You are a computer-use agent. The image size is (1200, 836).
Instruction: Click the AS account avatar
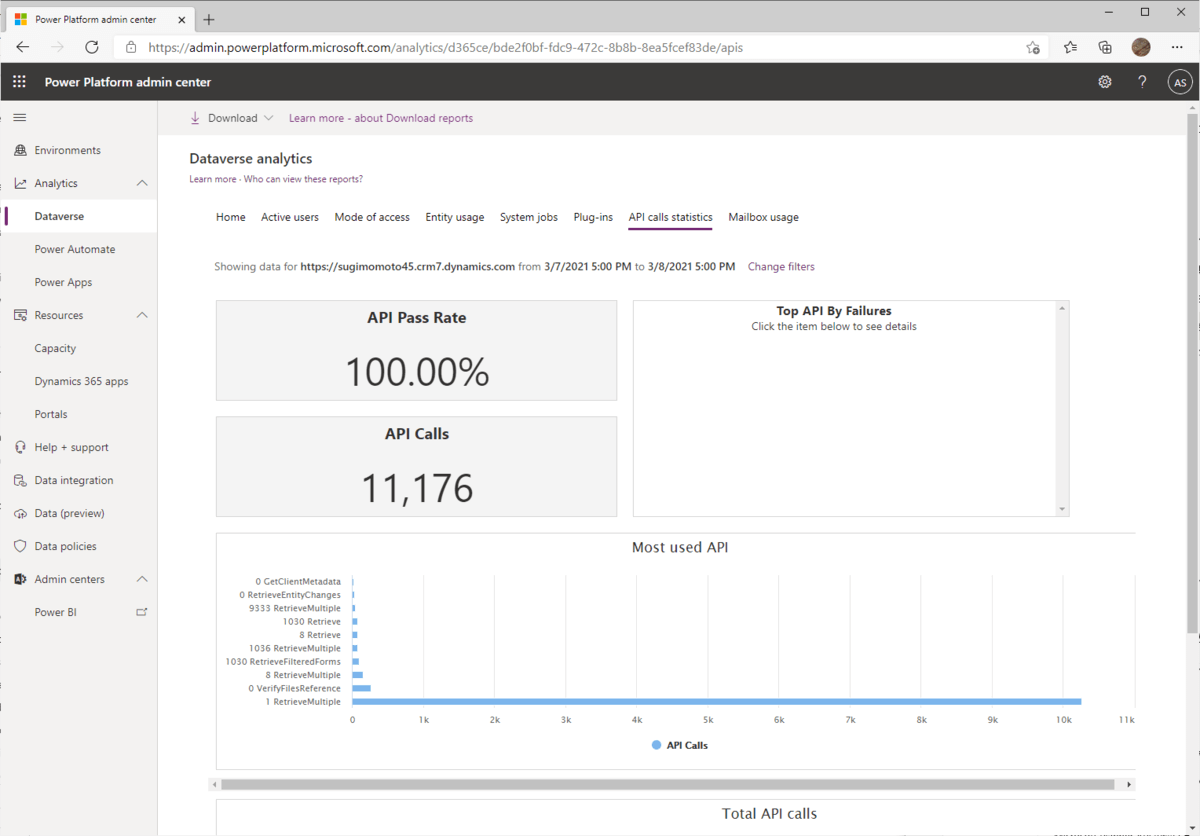click(x=1180, y=81)
